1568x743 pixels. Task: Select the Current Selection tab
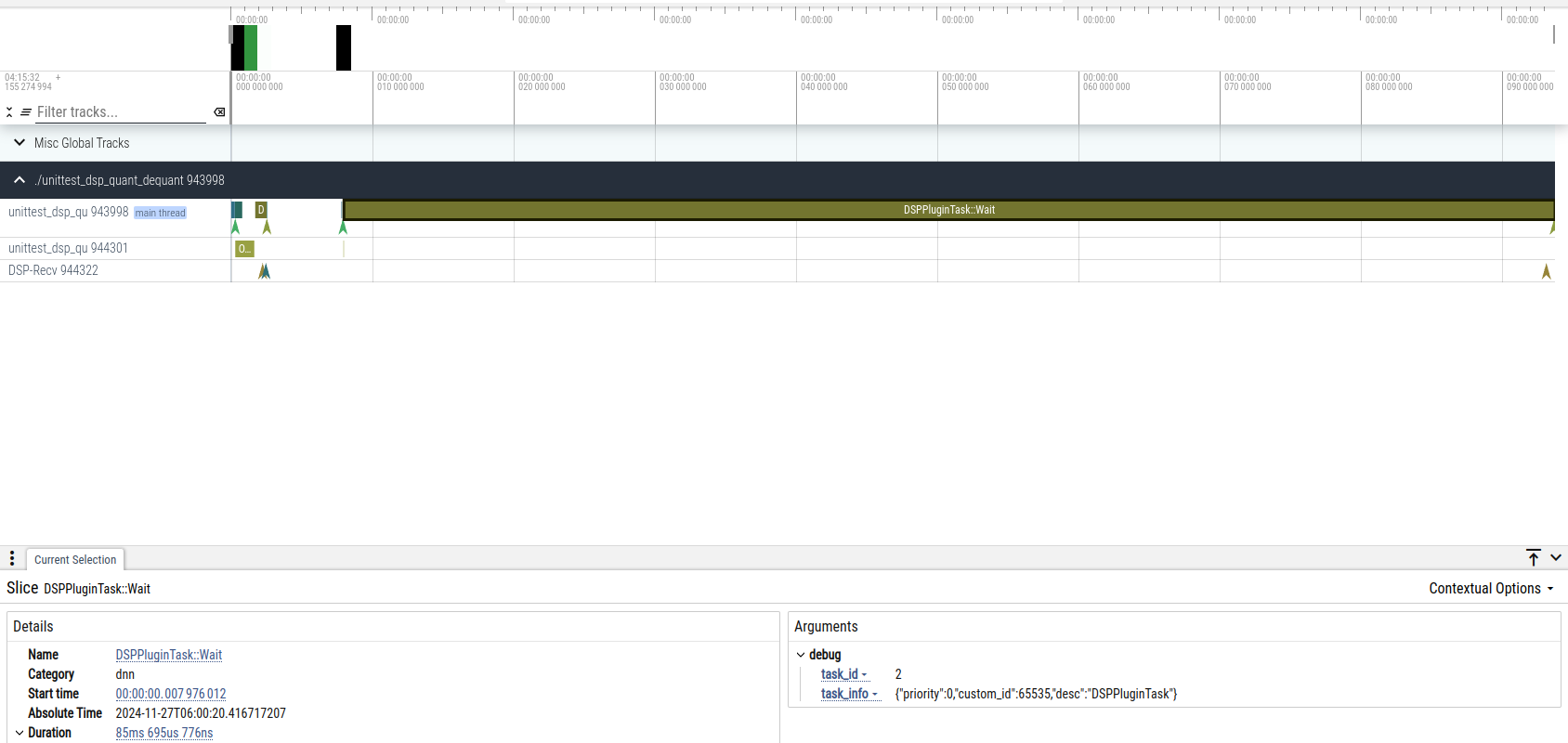pos(75,560)
